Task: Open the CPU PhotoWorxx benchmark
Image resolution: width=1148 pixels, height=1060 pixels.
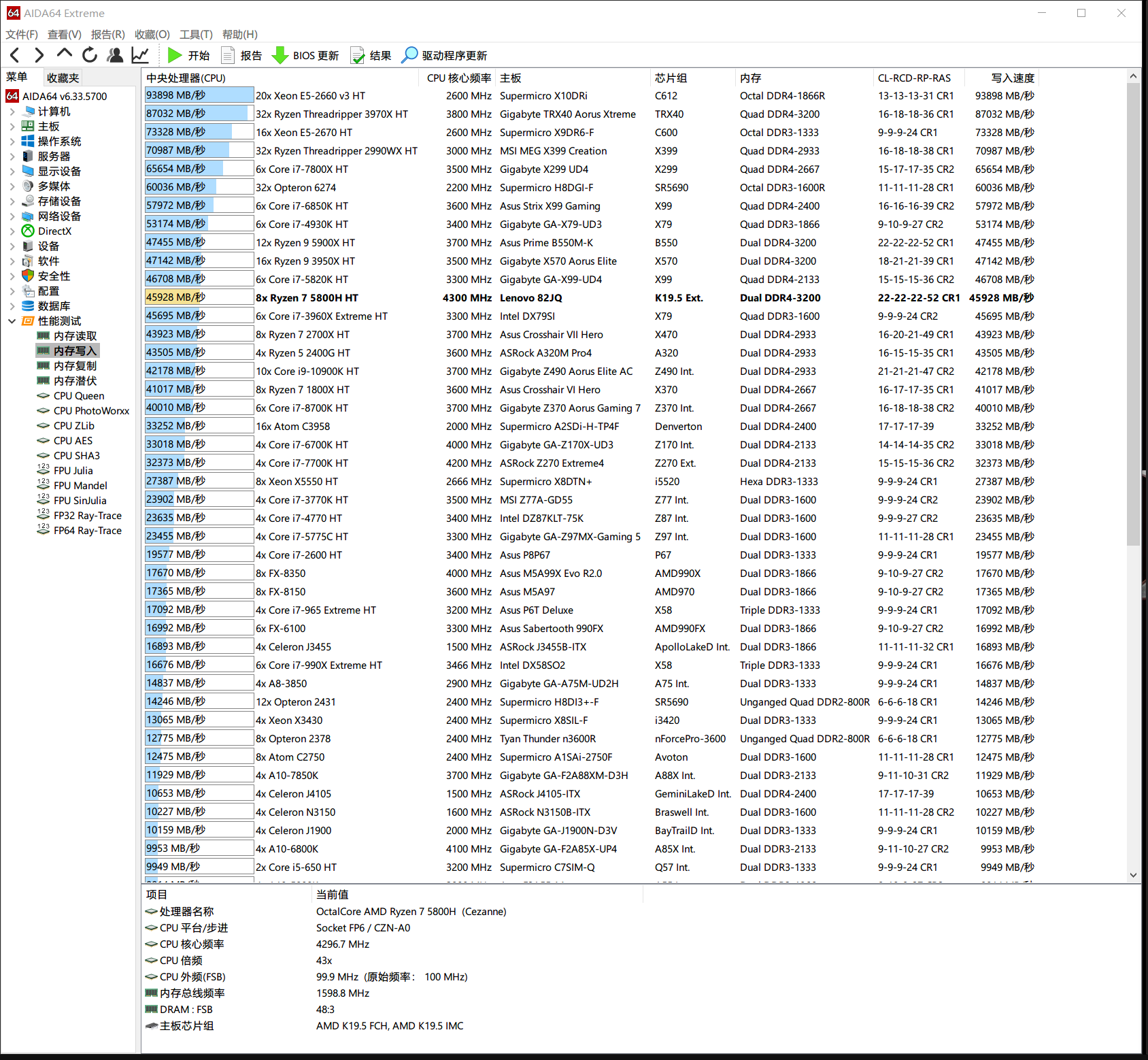Action: coord(83,410)
